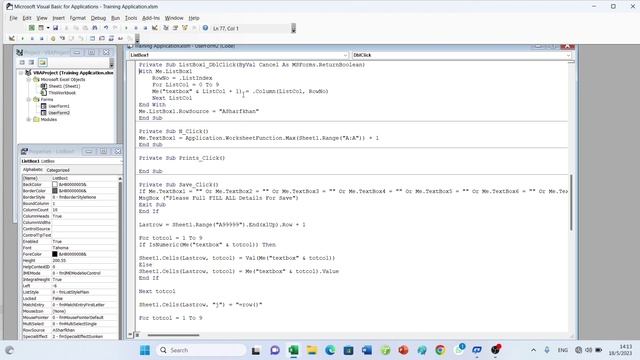Screen dimensions: 640x360
Task: Open the Insert object dropdown arrow
Action: [x=48, y=28]
